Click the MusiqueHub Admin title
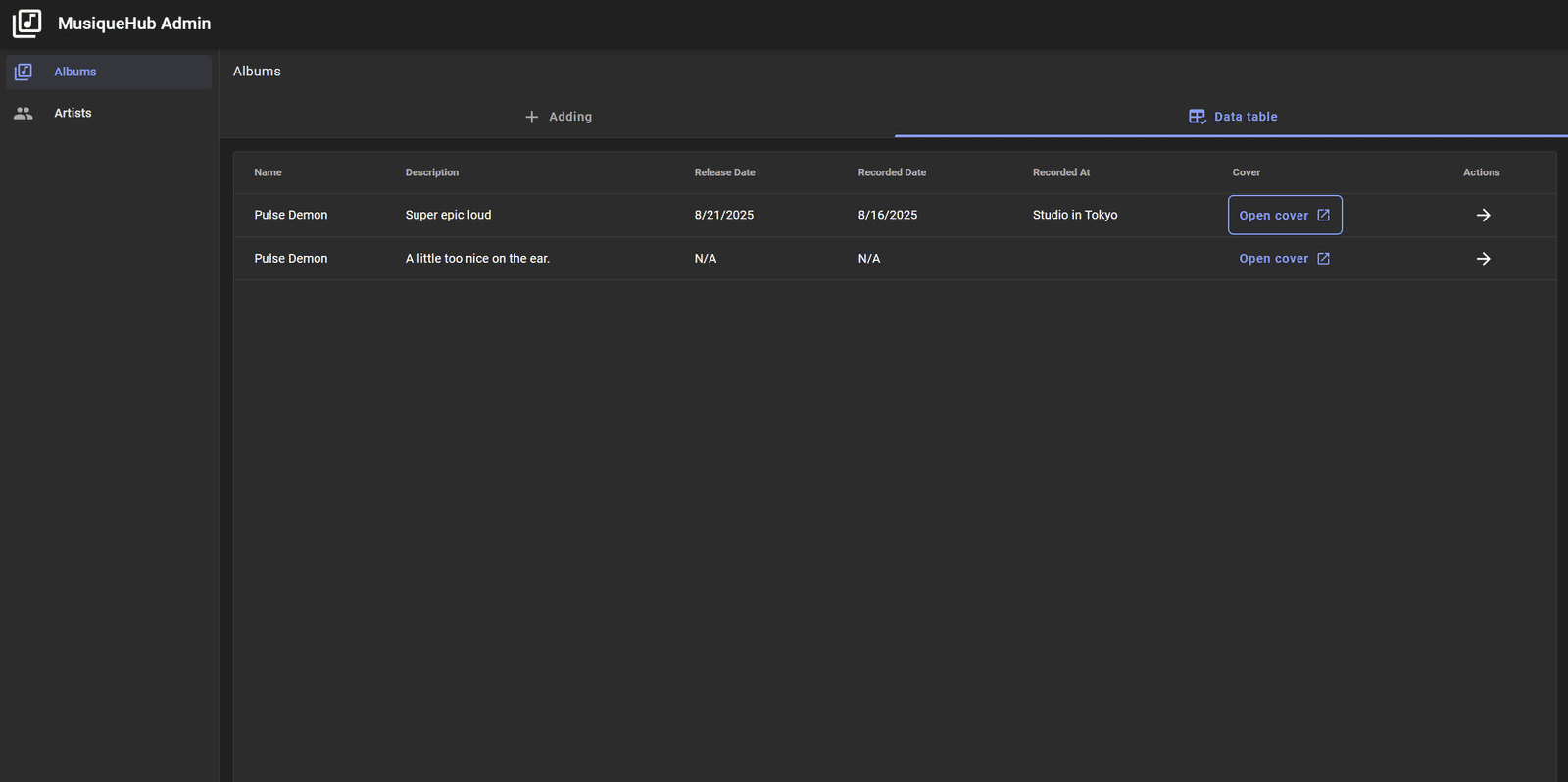The height and width of the screenshot is (782, 1568). [x=134, y=24]
